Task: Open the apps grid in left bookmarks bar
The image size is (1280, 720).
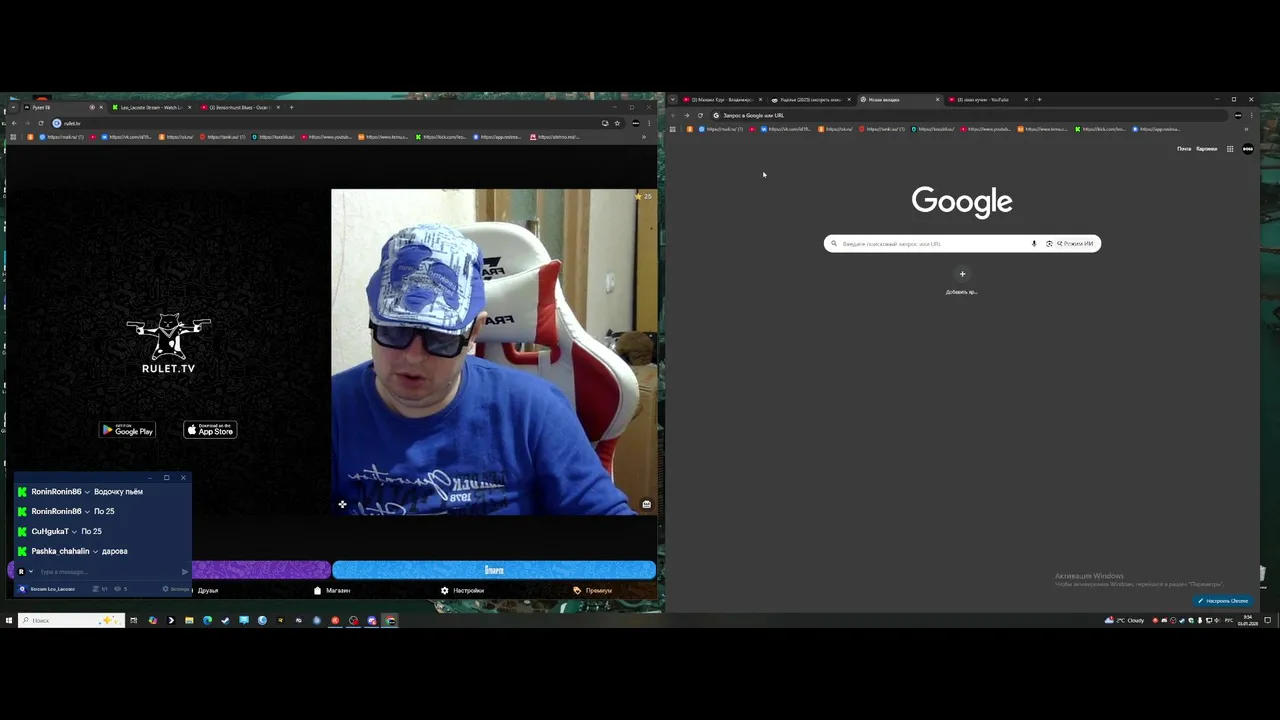Action: point(13,137)
